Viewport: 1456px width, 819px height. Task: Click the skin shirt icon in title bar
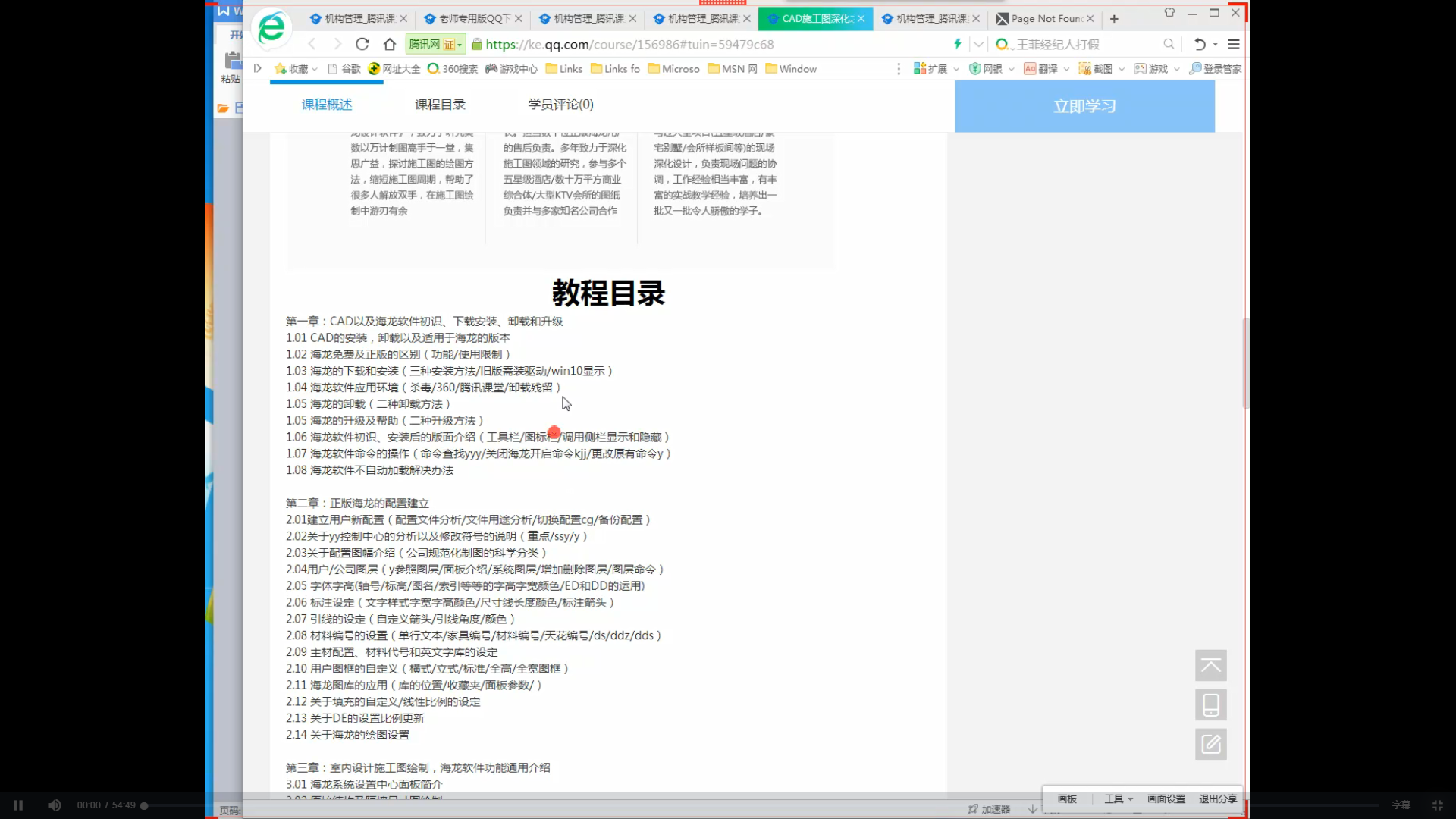coord(1169,13)
